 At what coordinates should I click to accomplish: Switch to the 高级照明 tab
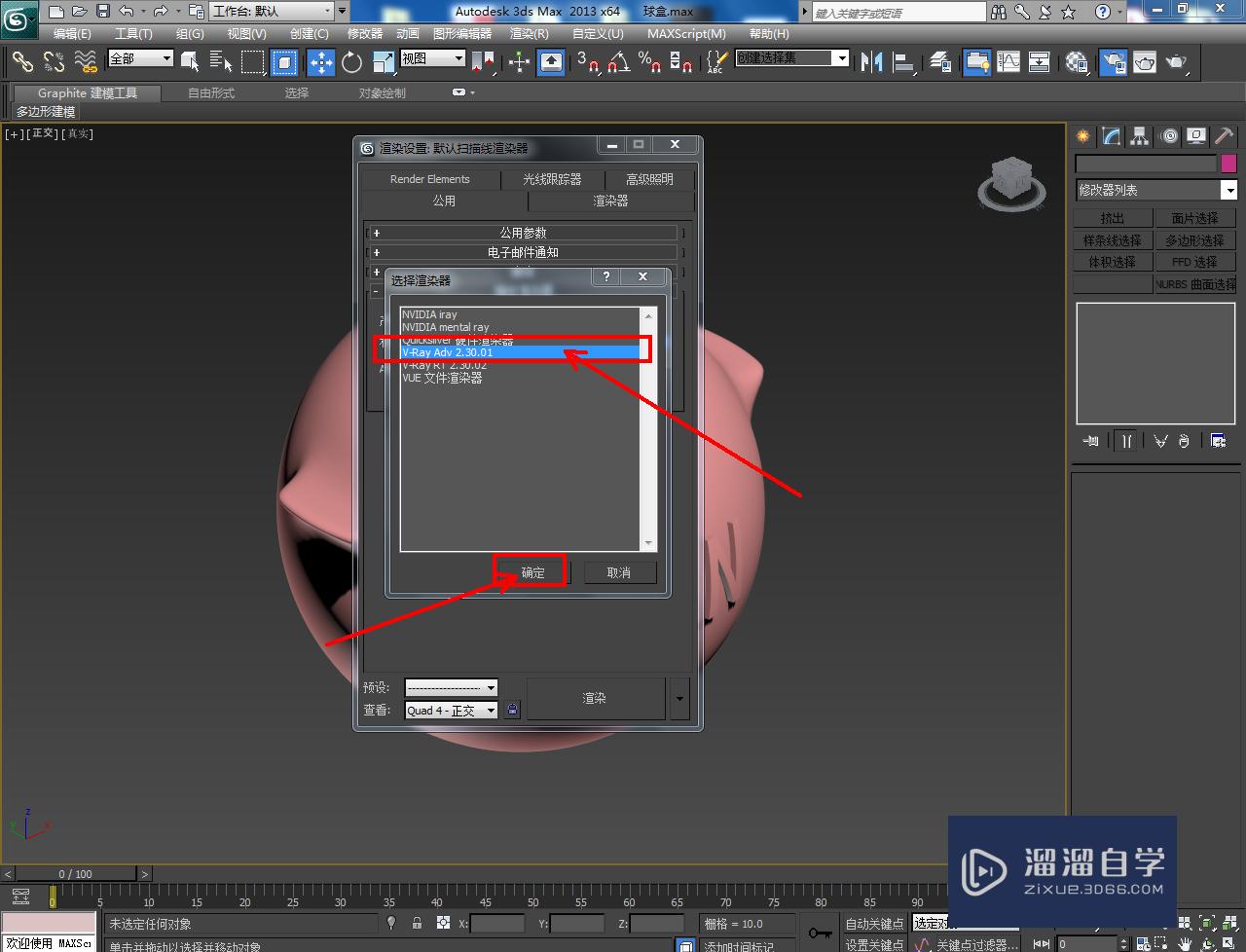pos(649,179)
